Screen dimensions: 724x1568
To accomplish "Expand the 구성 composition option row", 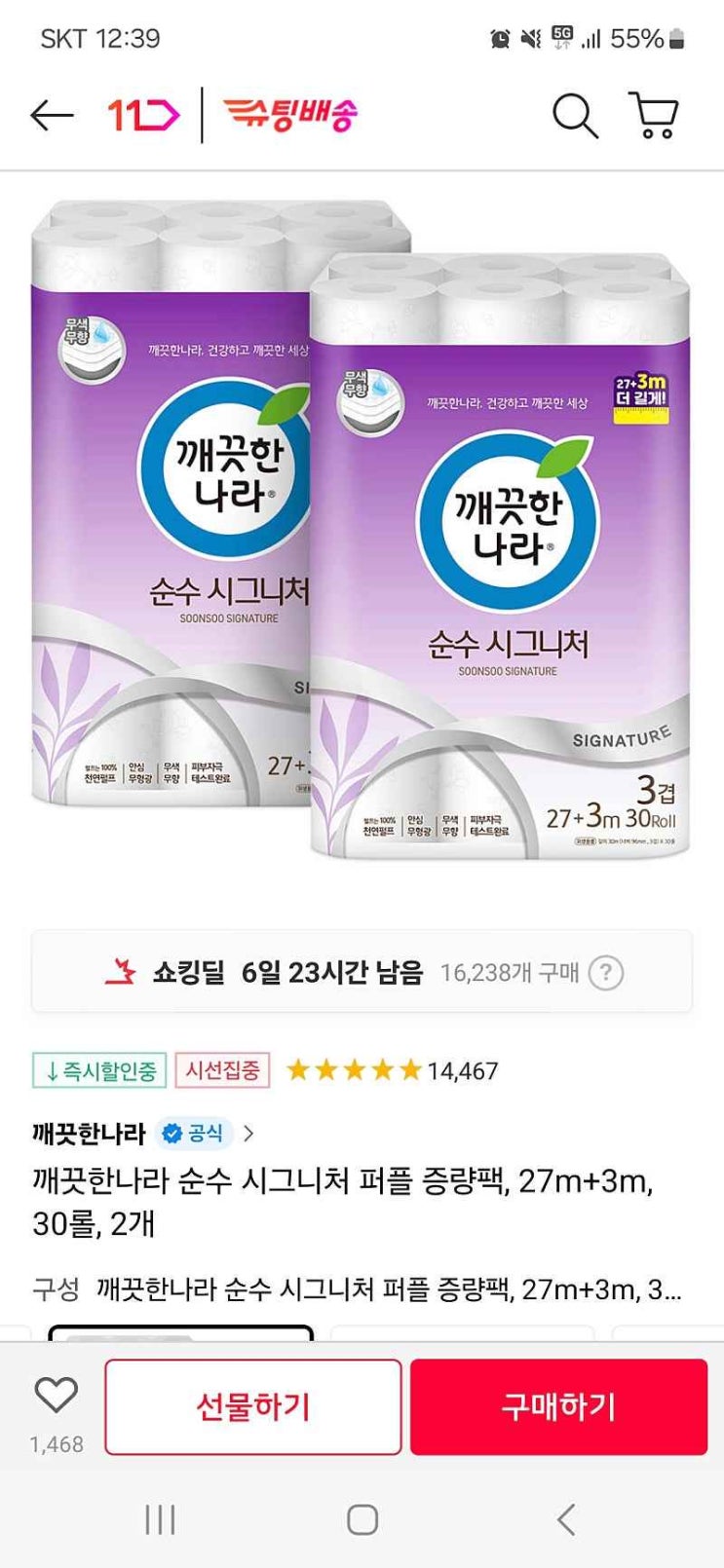I will pyautogui.click(x=358, y=1289).
